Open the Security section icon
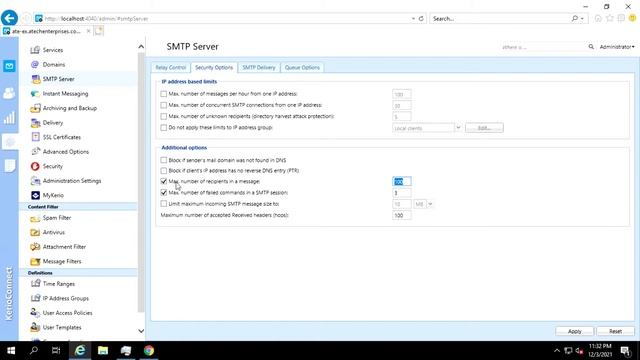640x360 pixels. tap(35, 166)
